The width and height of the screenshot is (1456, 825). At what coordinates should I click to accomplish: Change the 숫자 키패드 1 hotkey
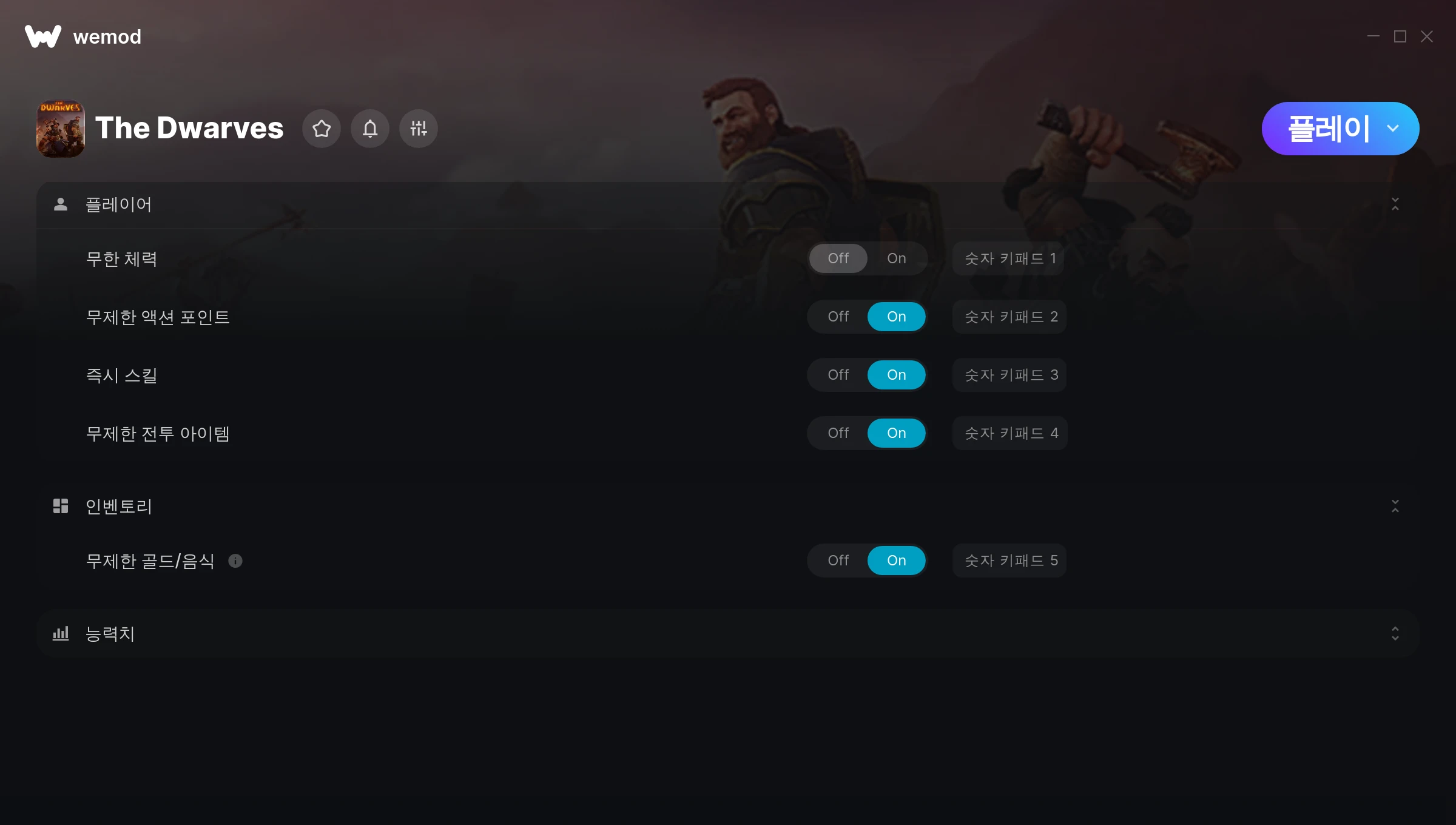[x=1009, y=258]
